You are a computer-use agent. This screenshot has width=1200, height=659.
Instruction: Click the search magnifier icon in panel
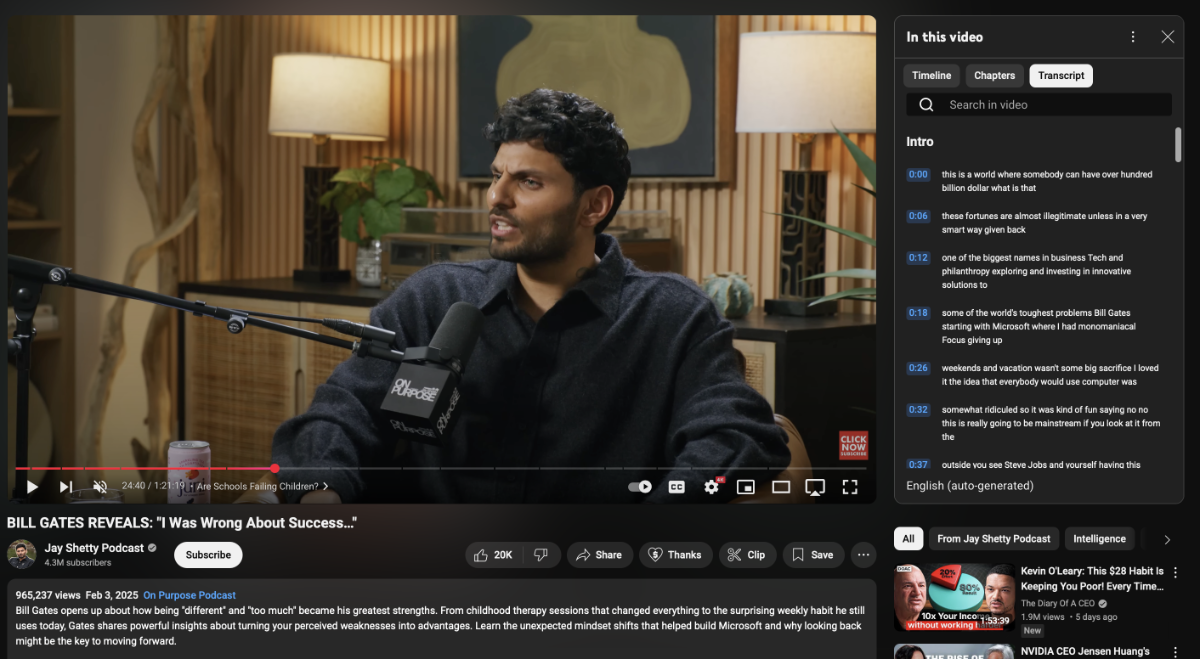(x=926, y=105)
